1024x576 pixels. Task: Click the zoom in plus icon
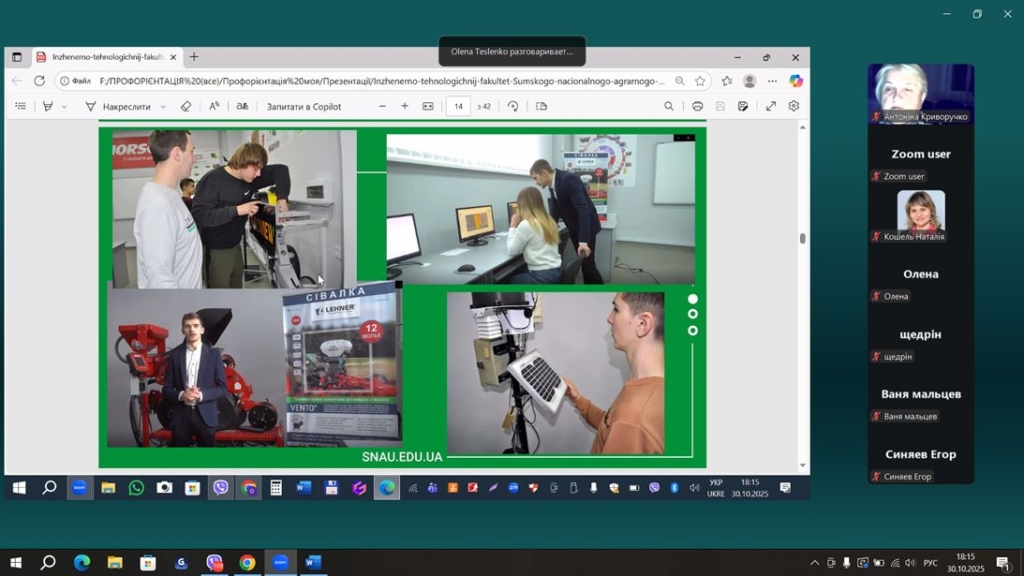pyautogui.click(x=405, y=106)
